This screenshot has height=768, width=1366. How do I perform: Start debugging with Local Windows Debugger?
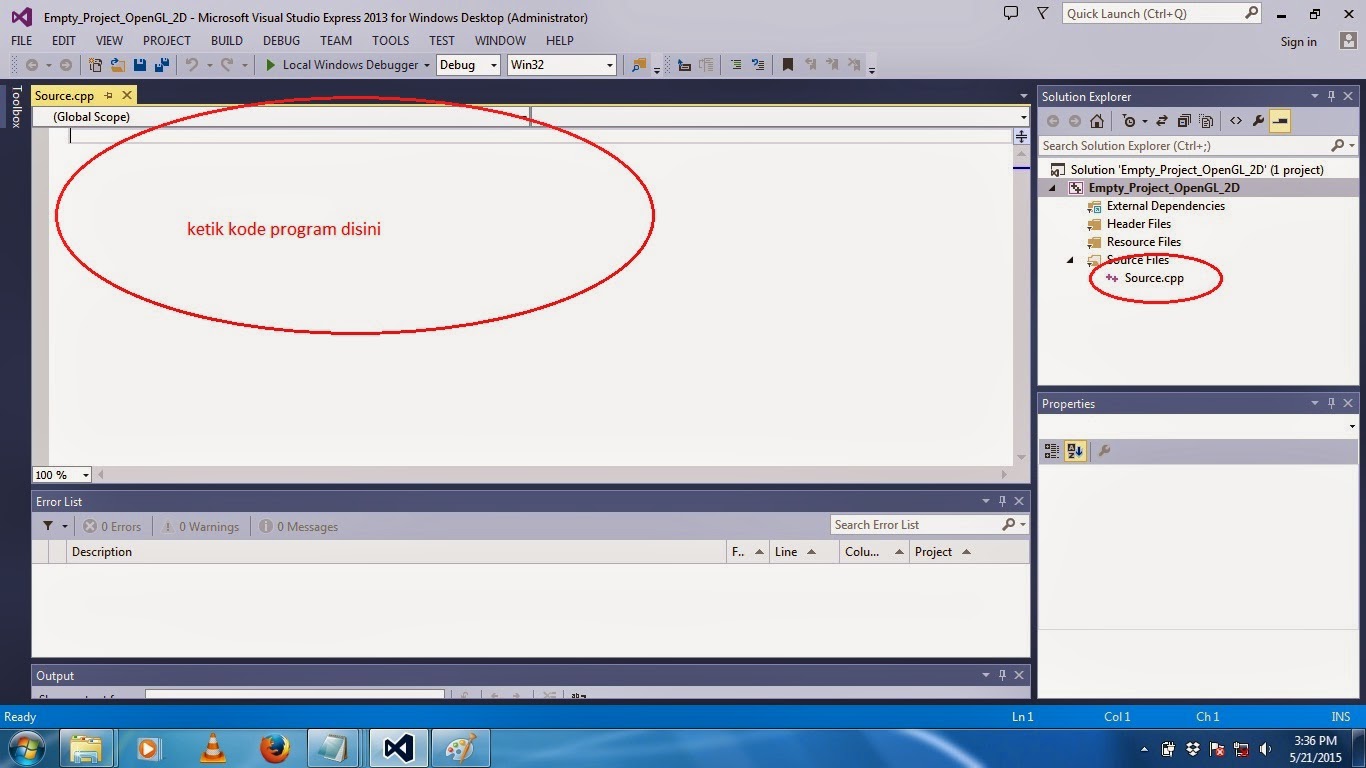(x=345, y=64)
